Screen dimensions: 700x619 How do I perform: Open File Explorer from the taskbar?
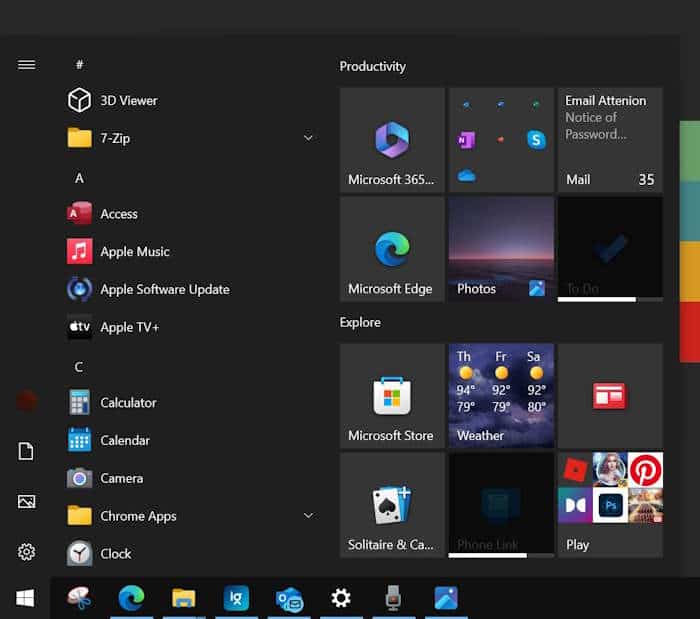click(183, 598)
